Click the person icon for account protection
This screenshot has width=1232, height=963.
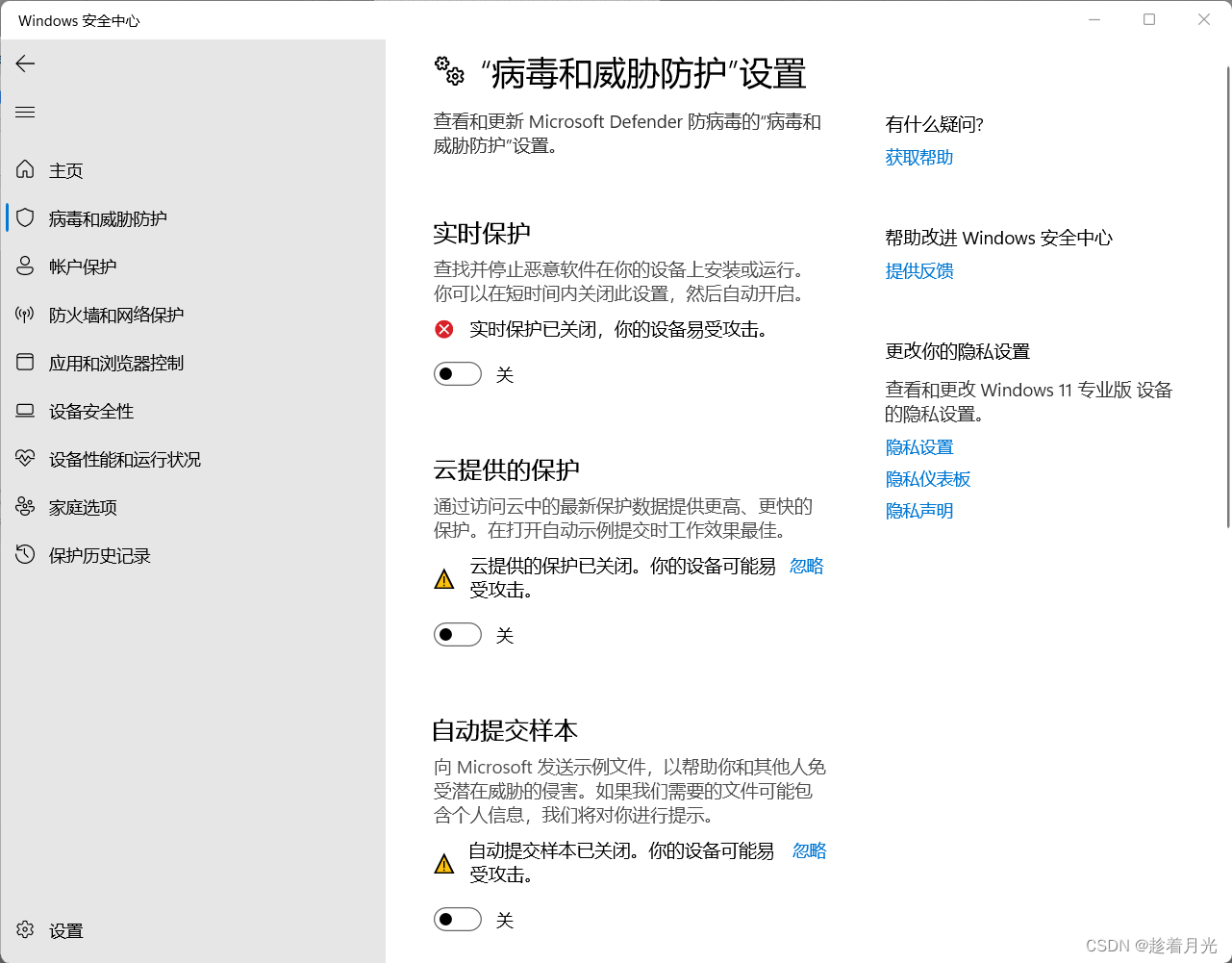26,266
